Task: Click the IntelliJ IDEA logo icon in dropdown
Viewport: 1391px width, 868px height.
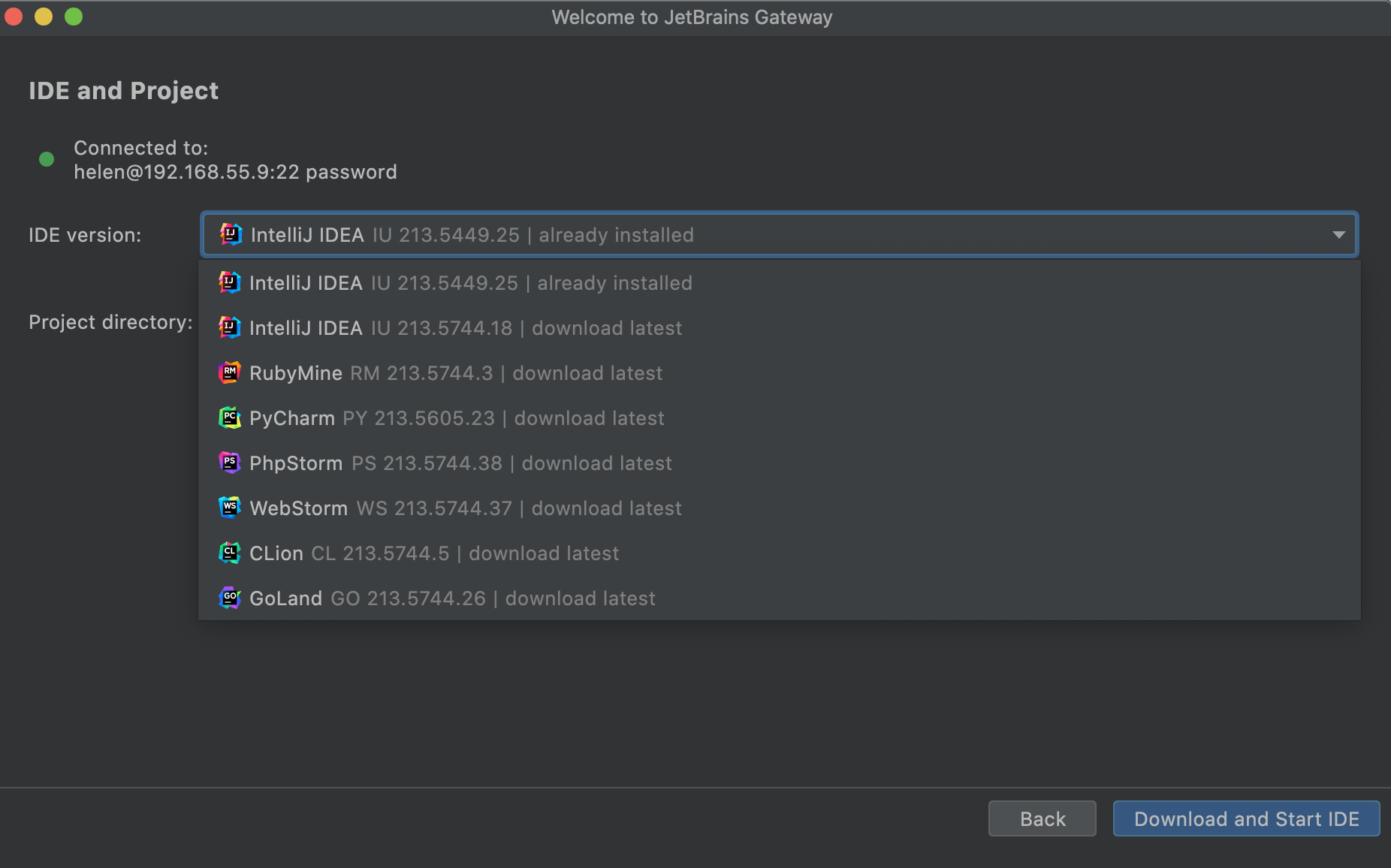Action: coord(230,283)
